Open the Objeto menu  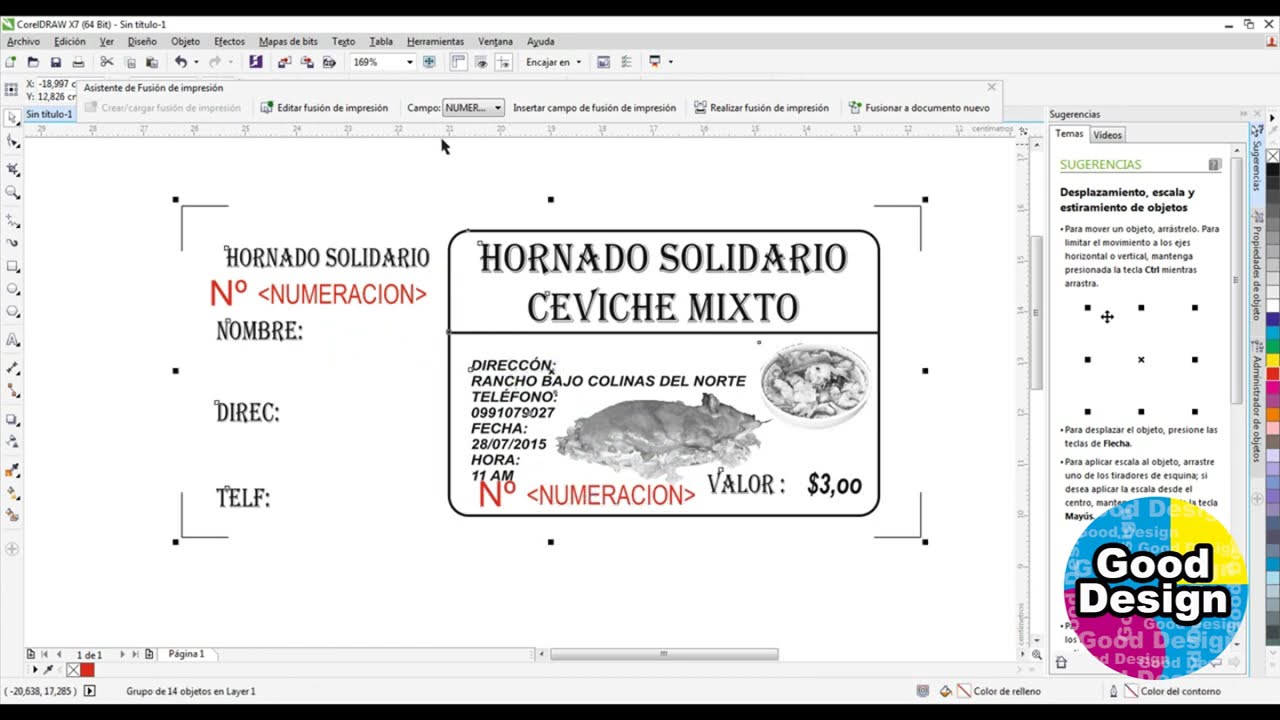tap(185, 42)
